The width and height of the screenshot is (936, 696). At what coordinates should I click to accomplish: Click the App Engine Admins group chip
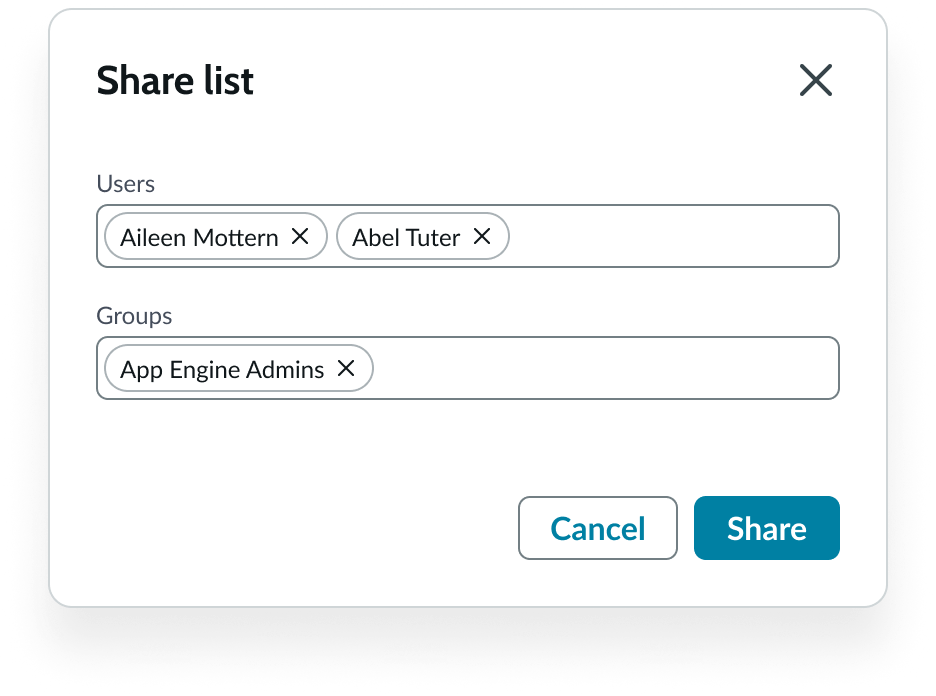click(x=220, y=369)
